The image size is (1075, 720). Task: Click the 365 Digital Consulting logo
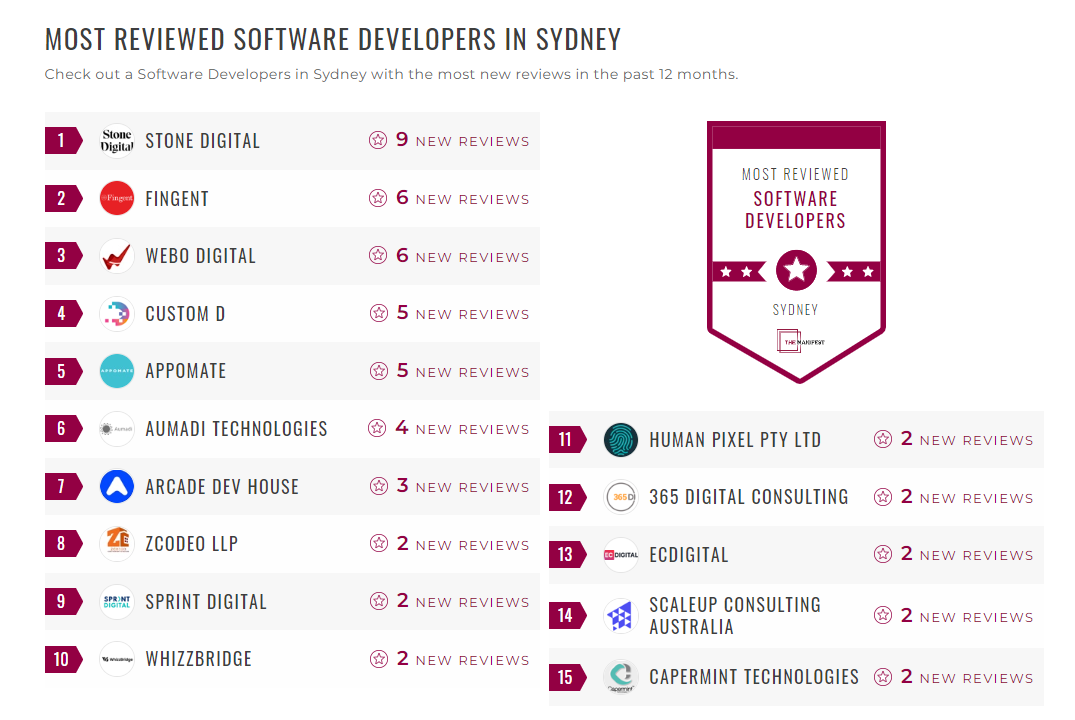point(621,497)
